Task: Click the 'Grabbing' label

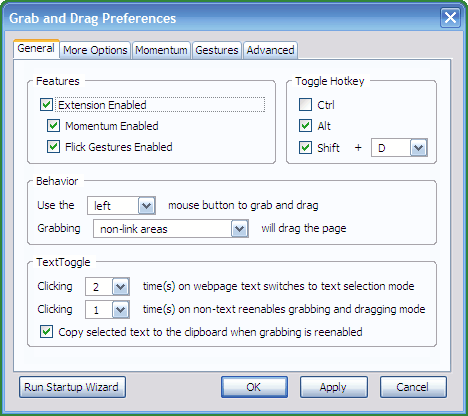Action: click(59, 228)
